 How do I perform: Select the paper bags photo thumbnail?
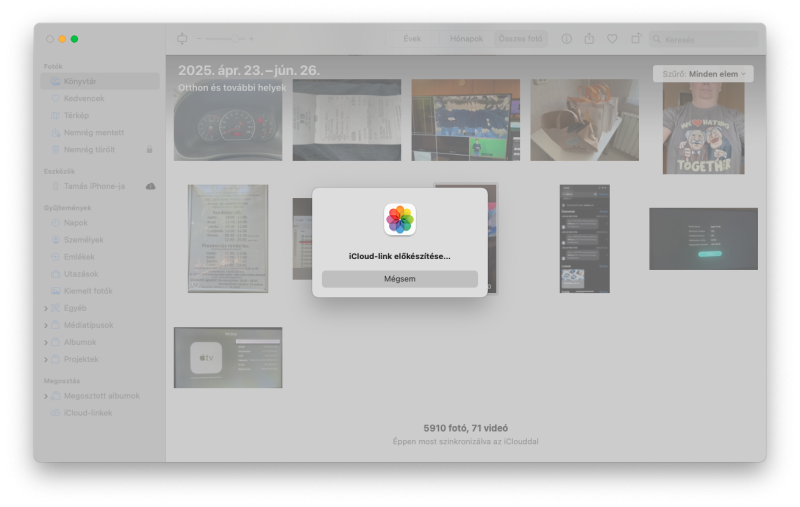[x=585, y=120]
